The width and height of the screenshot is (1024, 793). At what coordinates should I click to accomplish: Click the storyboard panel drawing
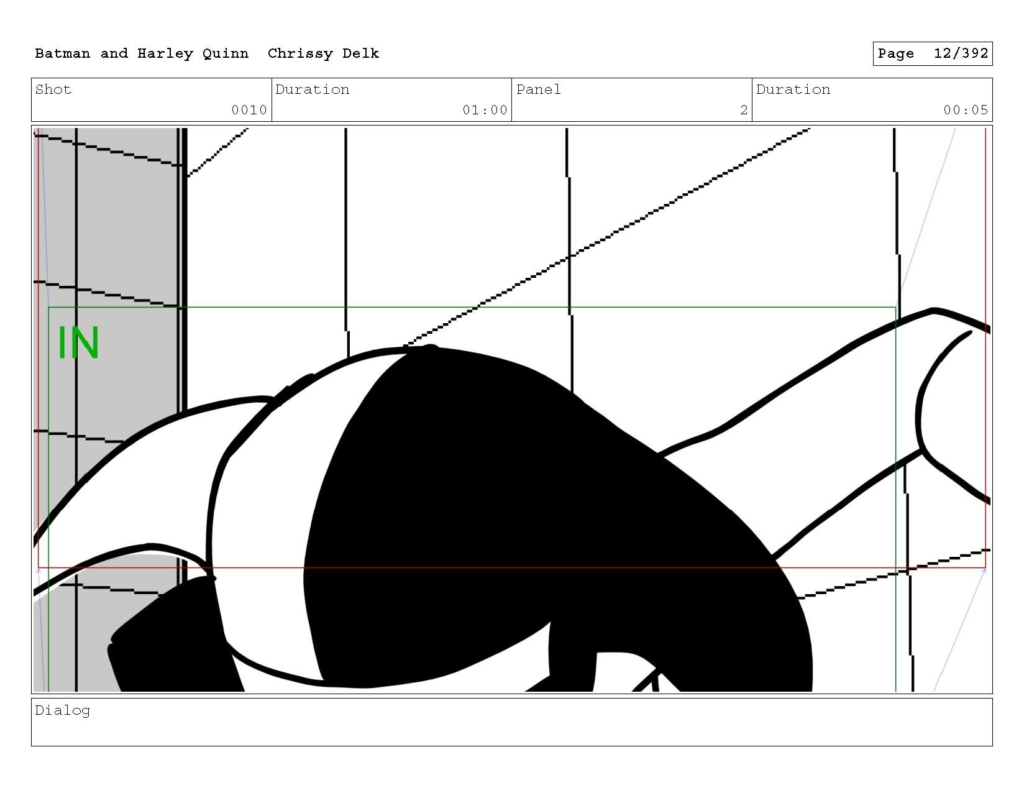[512, 410]
